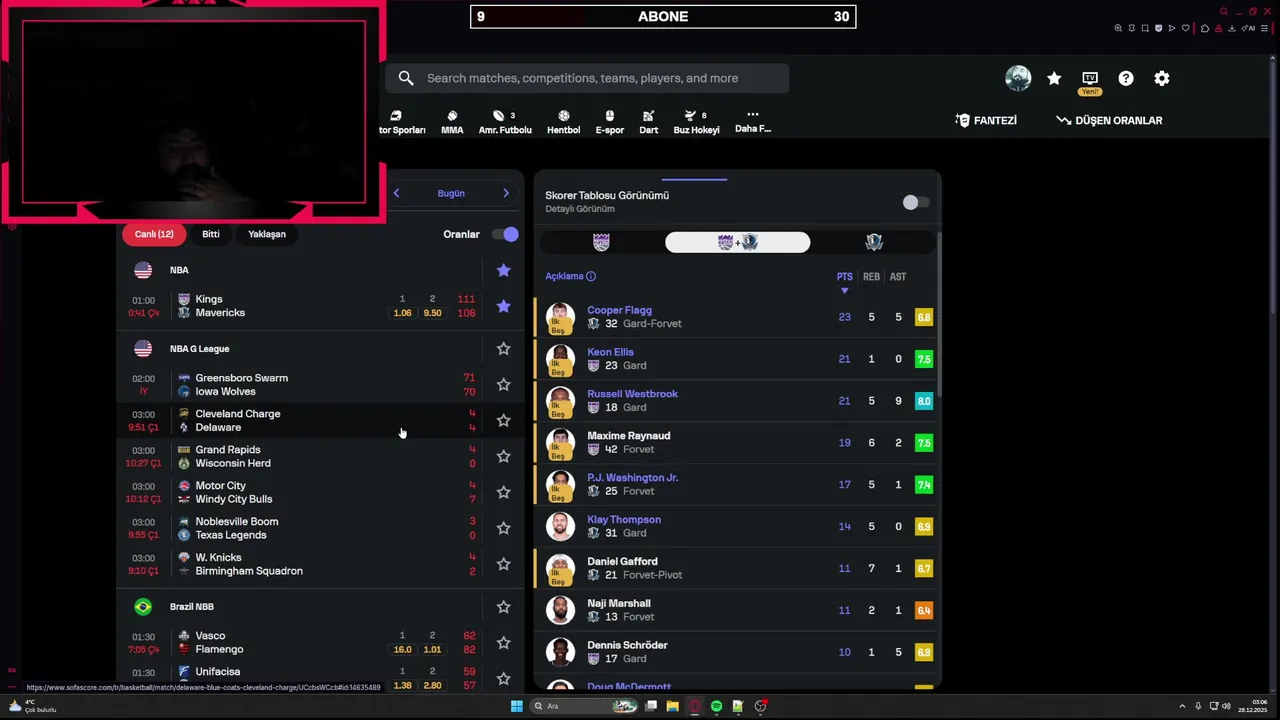Favorite the W. Knicks match star
This screenshot has height=720, width=1280.
[503, 564]
